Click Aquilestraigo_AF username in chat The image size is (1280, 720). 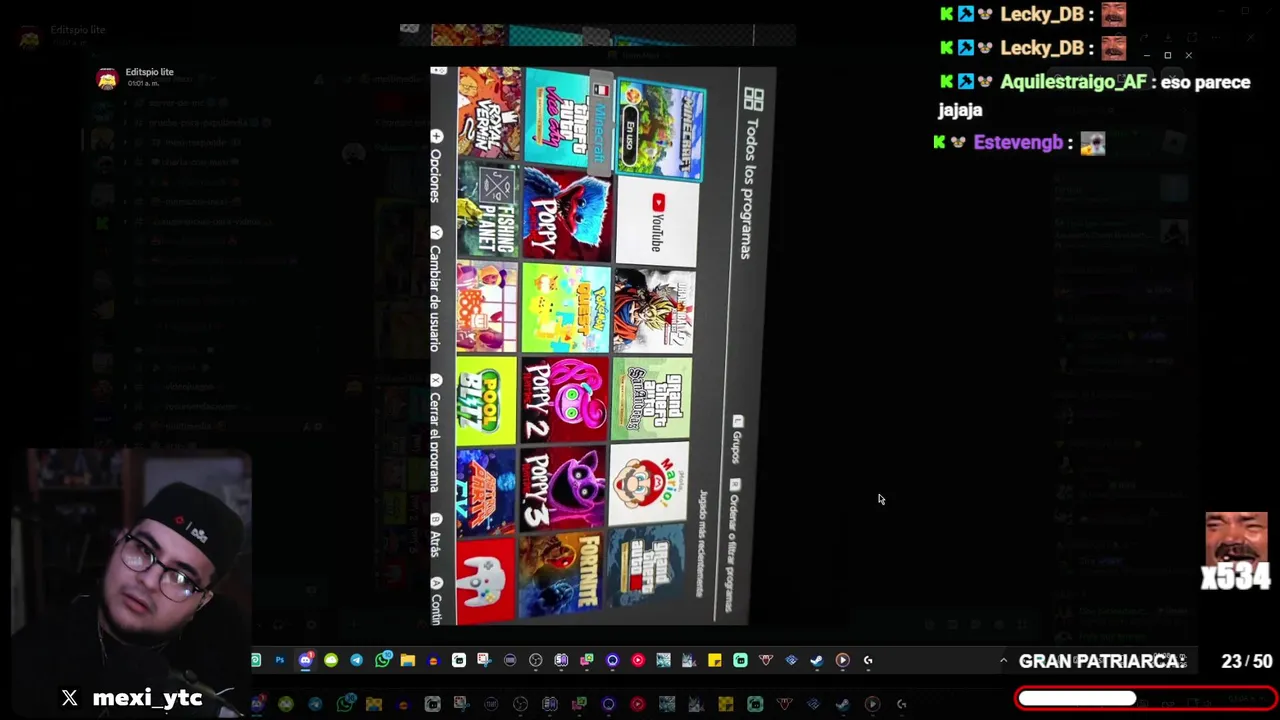(x=1073, y=82)
